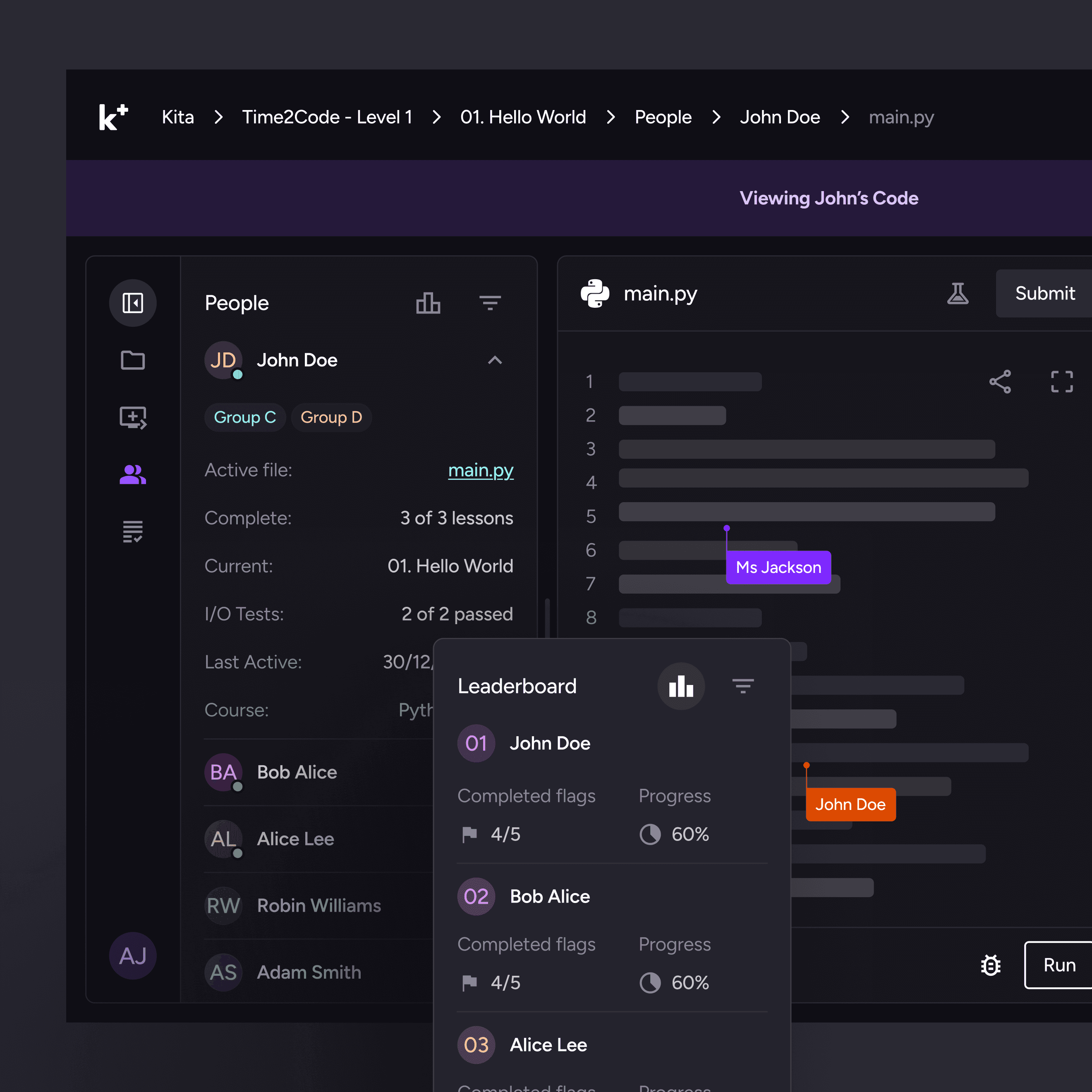Click the Submit button
The width and height of the screenshot is (1092, 1092).
pyautogui.click(x=1044, y=293)
